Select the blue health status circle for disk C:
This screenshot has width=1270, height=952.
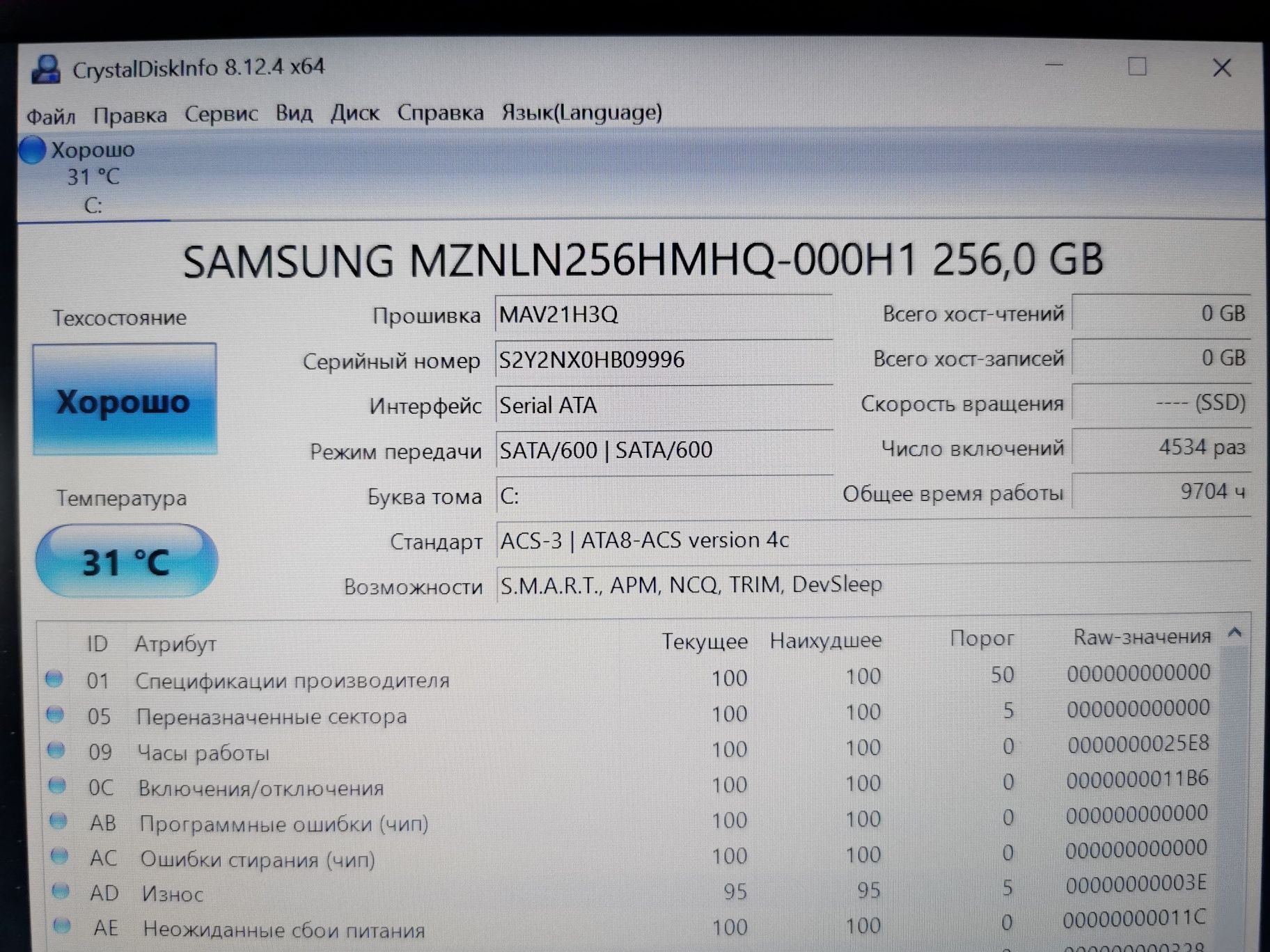(x=32, y=150)
